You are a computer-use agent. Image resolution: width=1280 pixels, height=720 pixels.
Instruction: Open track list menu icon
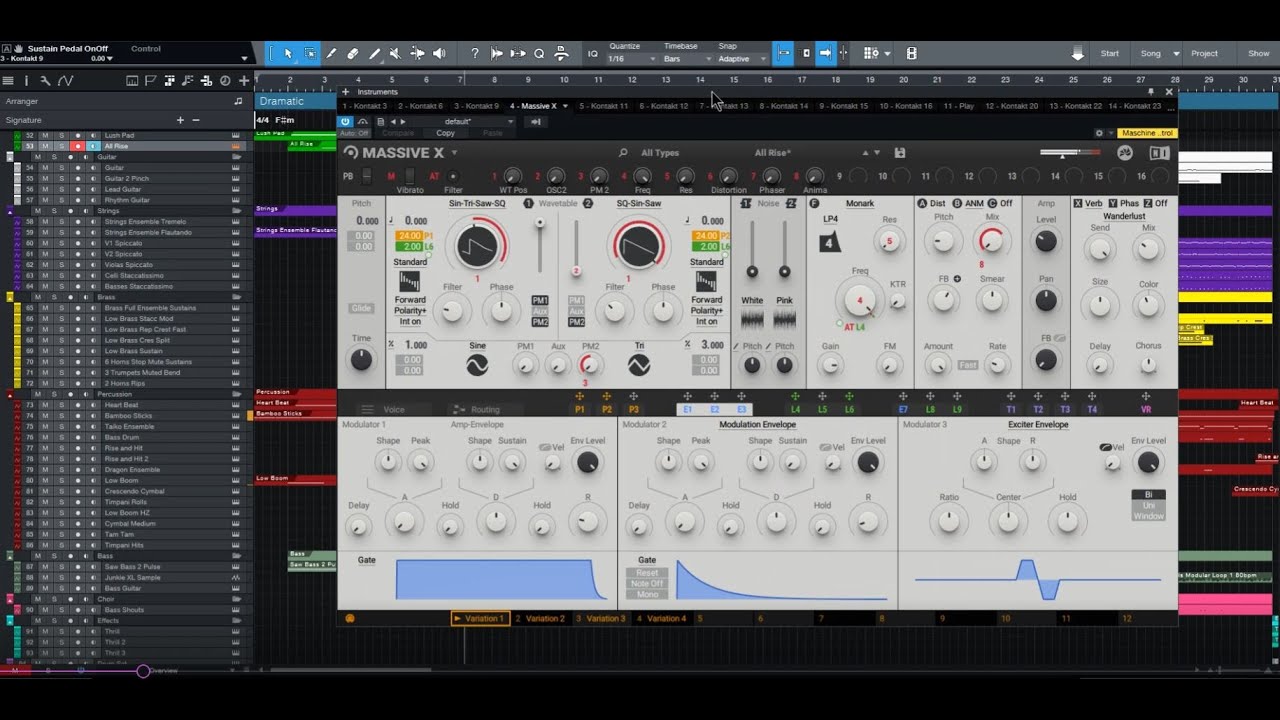point(8,81)
